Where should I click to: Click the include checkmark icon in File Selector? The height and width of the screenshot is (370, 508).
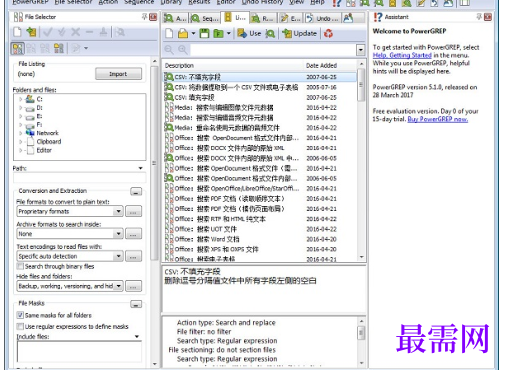click(48, 32)
